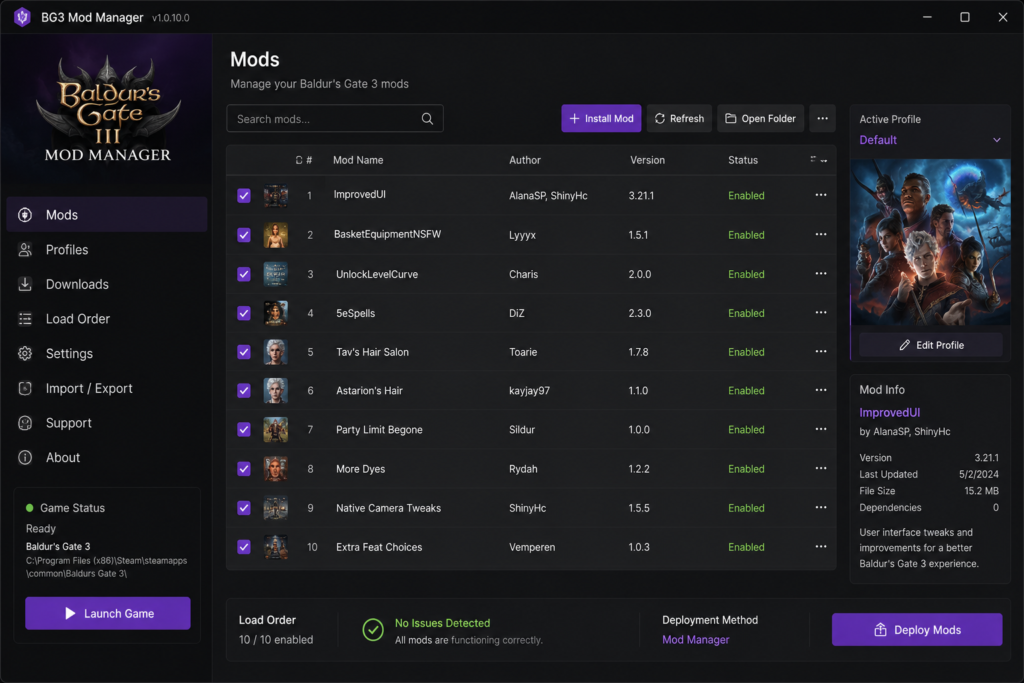Open the Mods section in sidebar
Image resolution: width=1024 pixels, height=683 pixels.
pyautogui.click(x=107, y=214)
